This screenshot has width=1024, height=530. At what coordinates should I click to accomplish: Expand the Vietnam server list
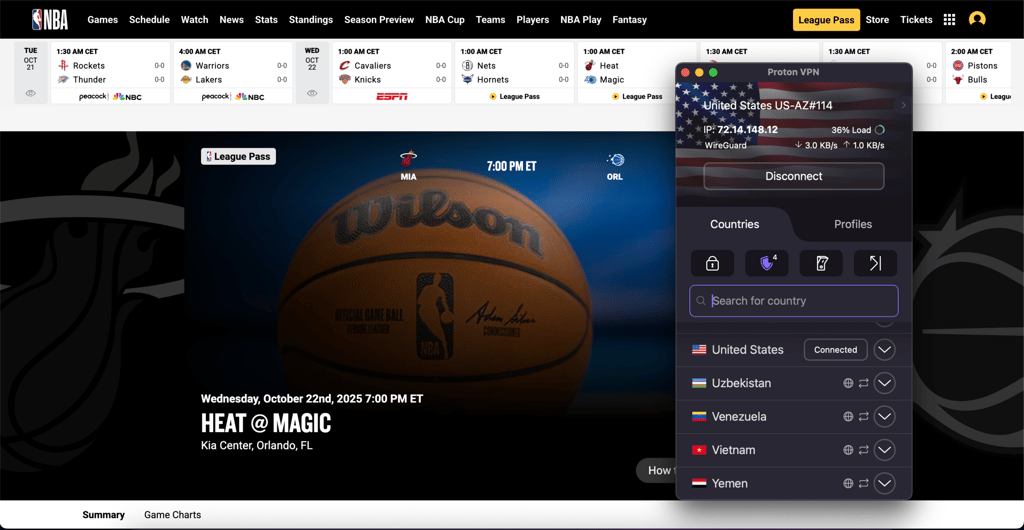[x=884, y=450]
